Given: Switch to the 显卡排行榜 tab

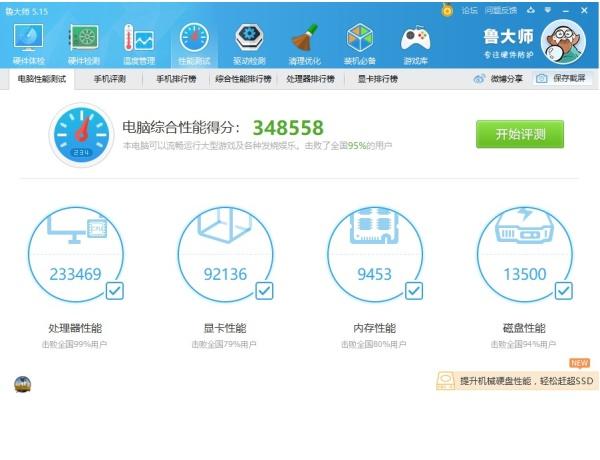Looking at the screenshot, I should point(378,79).
